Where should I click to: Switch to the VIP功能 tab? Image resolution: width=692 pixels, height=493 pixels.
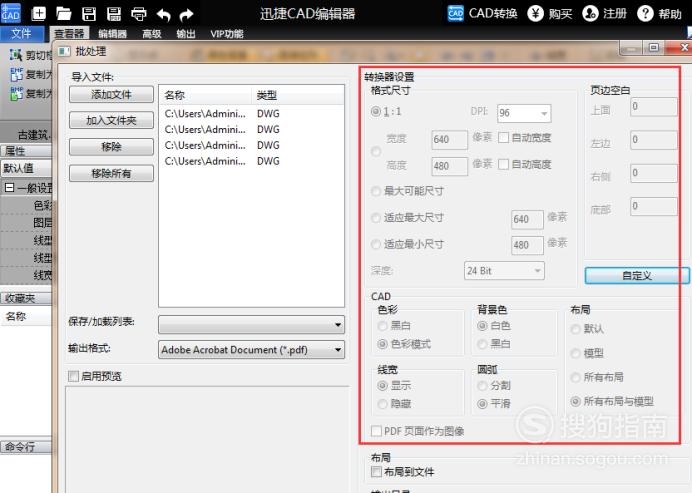coord(227,34)
